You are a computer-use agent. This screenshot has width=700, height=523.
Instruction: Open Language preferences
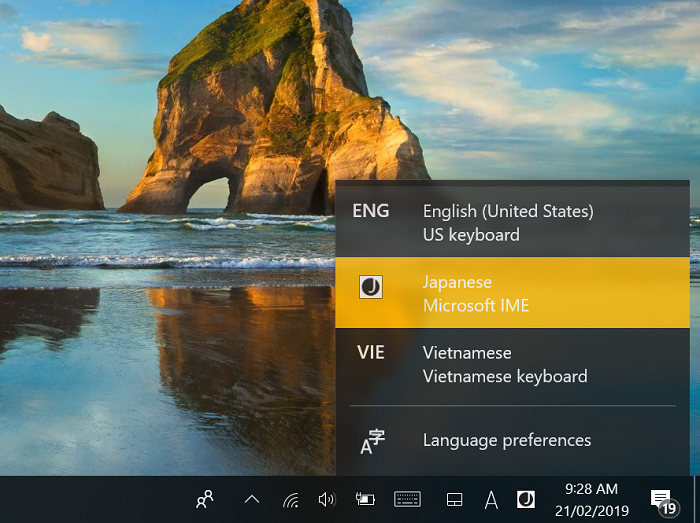512,440
